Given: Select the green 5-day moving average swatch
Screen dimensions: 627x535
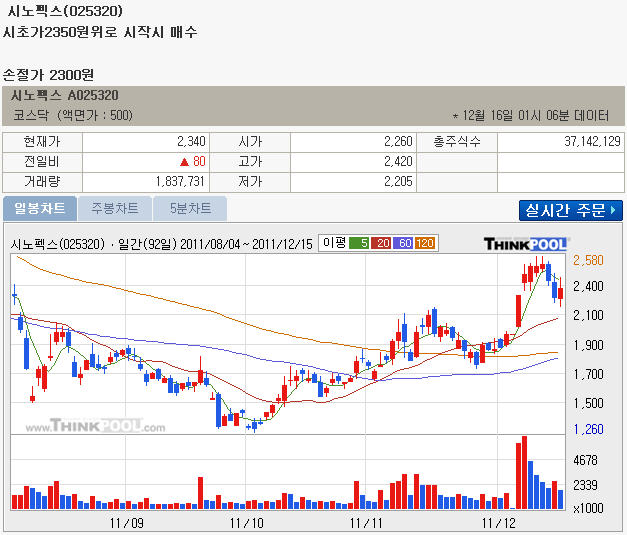Looking at the screenshot, I should coord(359,243).
